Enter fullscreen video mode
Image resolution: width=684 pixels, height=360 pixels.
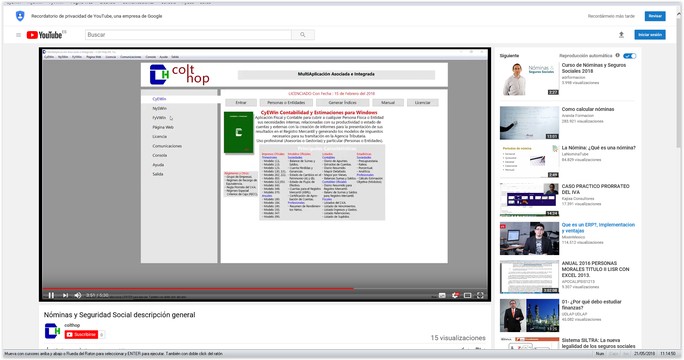coord(480,295)
